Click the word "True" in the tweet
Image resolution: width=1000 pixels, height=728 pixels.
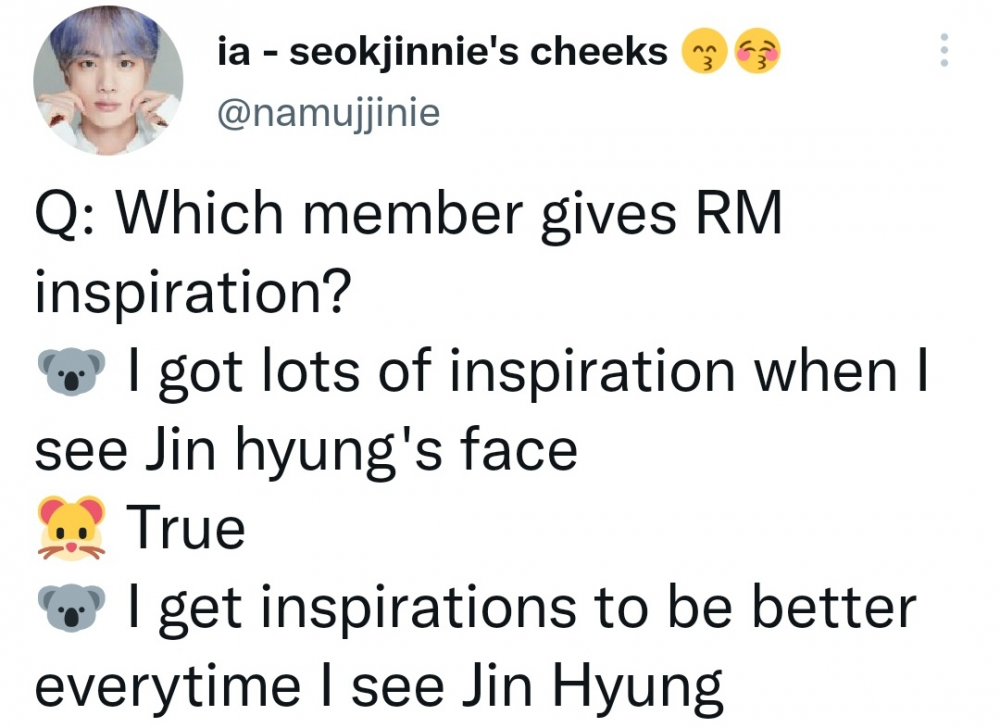pos(186,528)
